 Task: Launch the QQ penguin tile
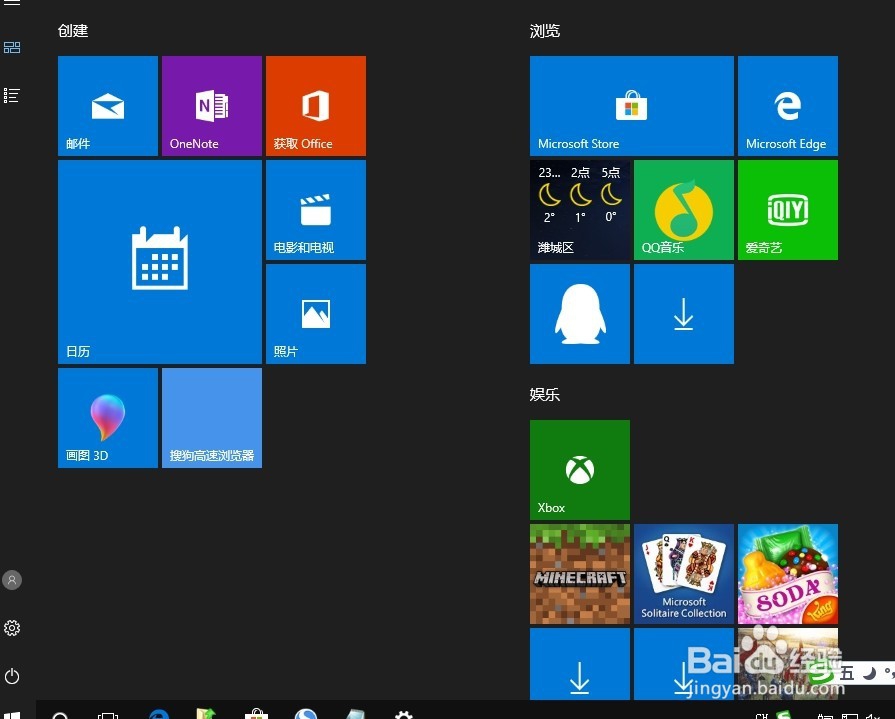pyautogui.click(x=580, y=314)
